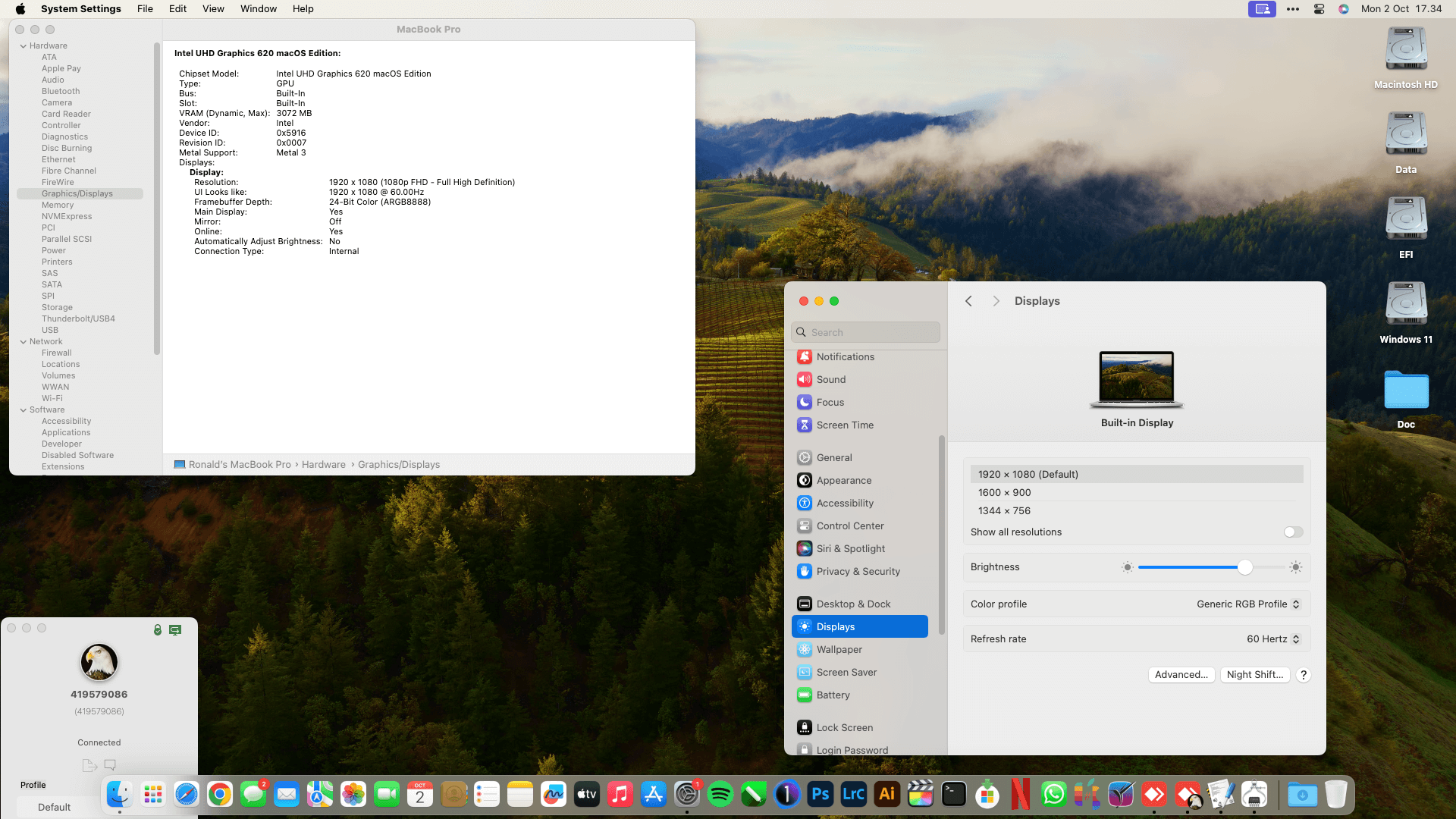This screenshot has width=1456, height=819.
Task: Open Wallpaper settings
Action: coord(839,649)
